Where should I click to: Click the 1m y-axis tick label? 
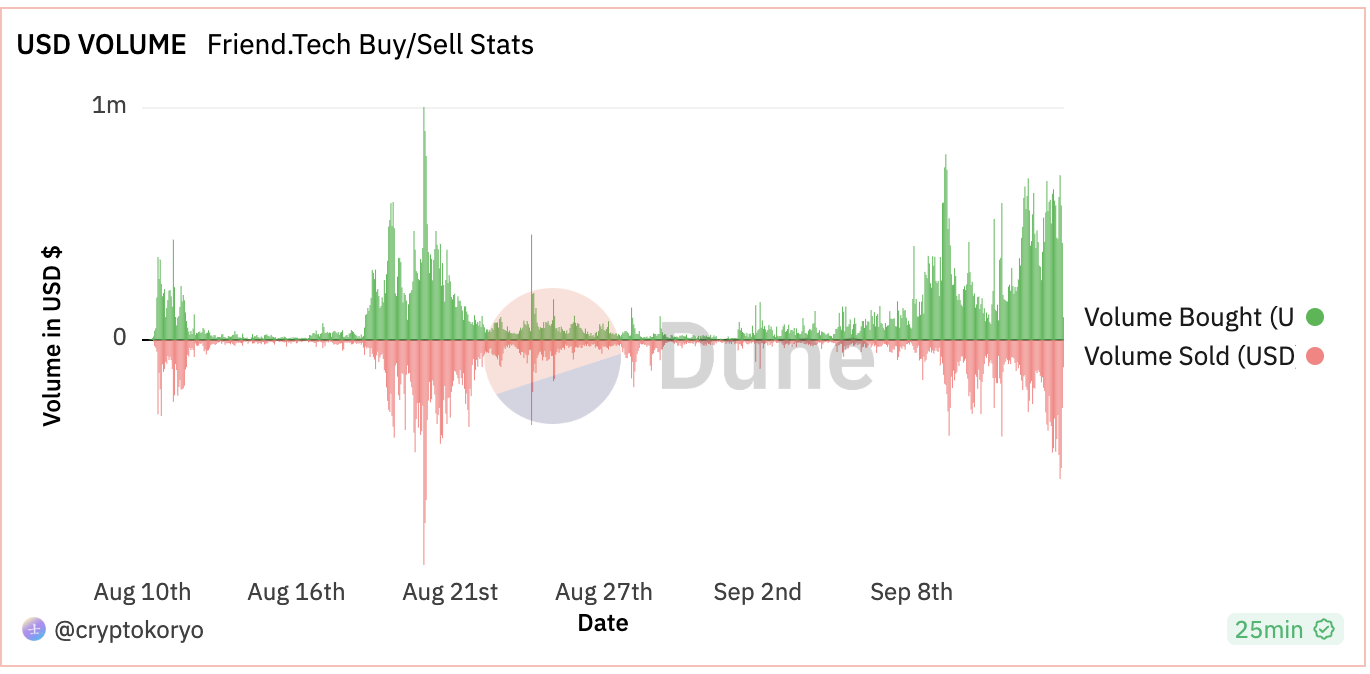110,105
